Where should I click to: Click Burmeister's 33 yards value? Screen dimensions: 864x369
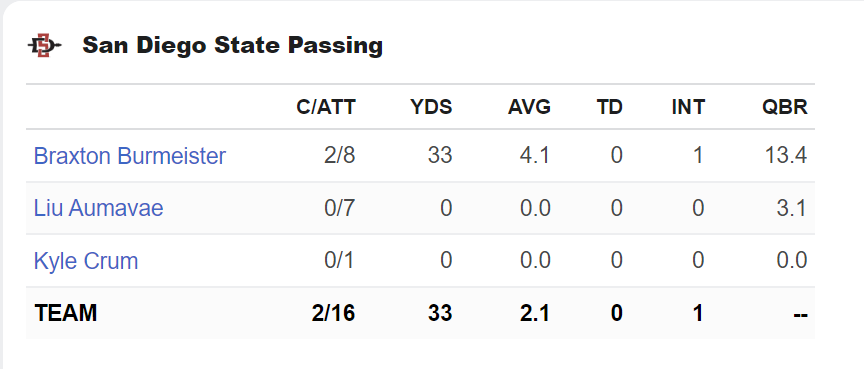[x=440, y=156]
